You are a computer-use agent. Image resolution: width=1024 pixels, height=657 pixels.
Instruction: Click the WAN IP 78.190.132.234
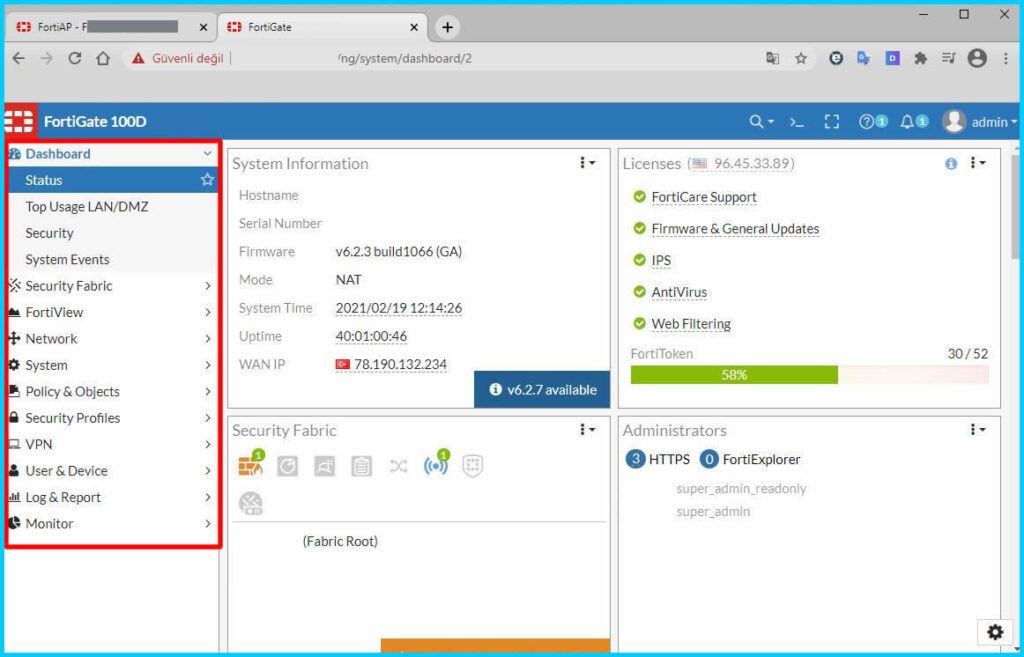tap(400, 364)
